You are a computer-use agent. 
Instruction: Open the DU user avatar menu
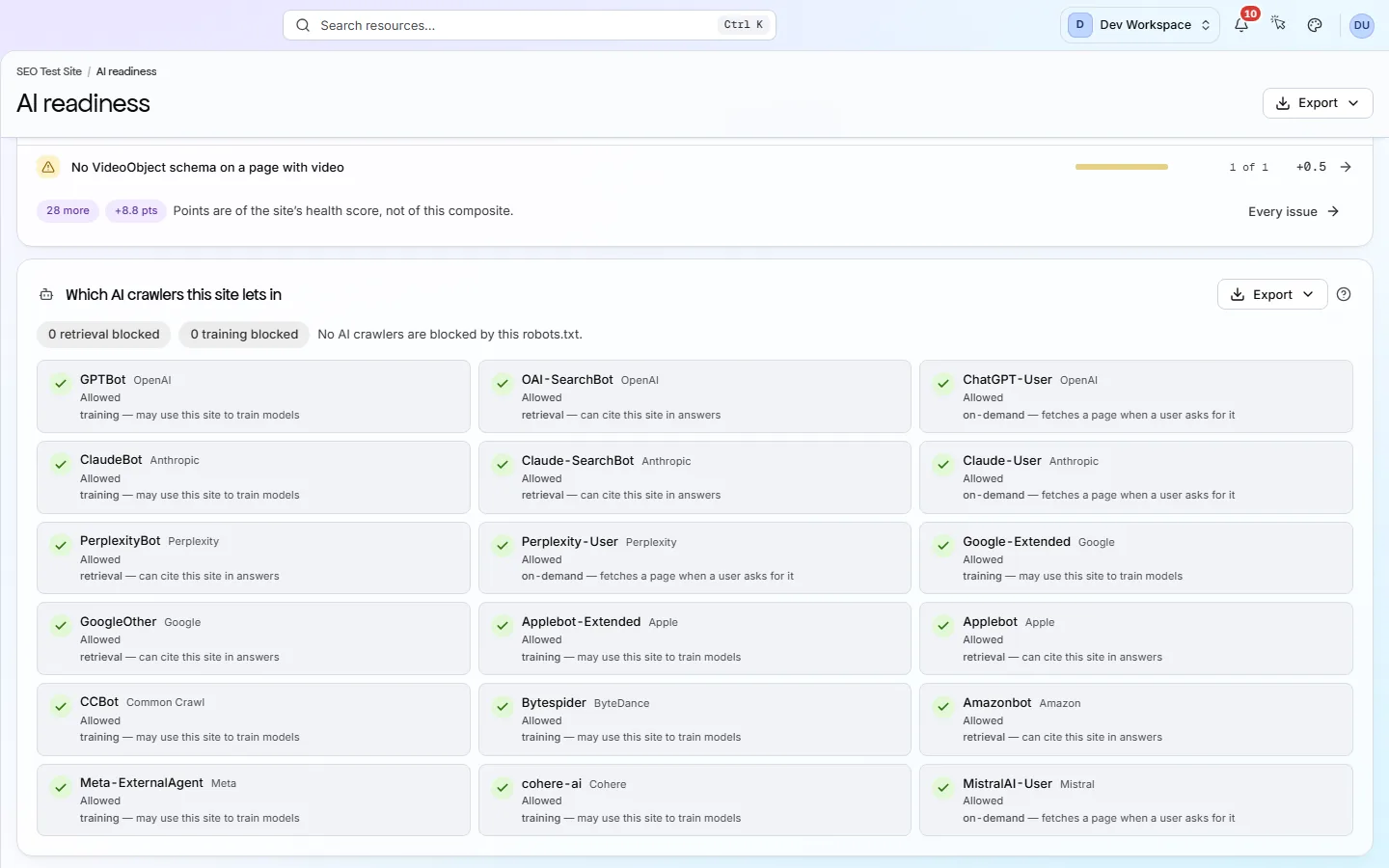(x=1361, y=25)
